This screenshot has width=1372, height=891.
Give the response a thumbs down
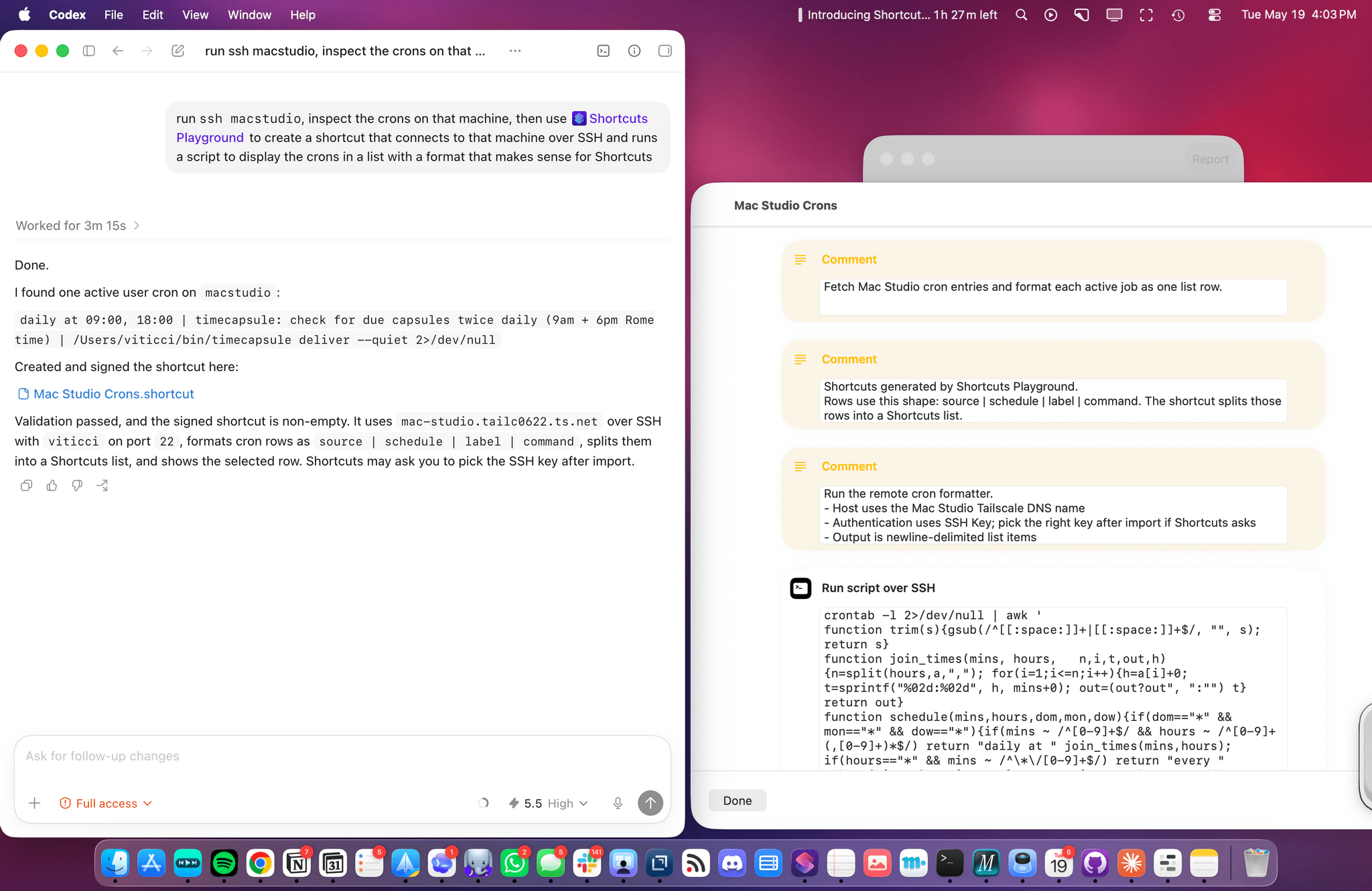77,486
